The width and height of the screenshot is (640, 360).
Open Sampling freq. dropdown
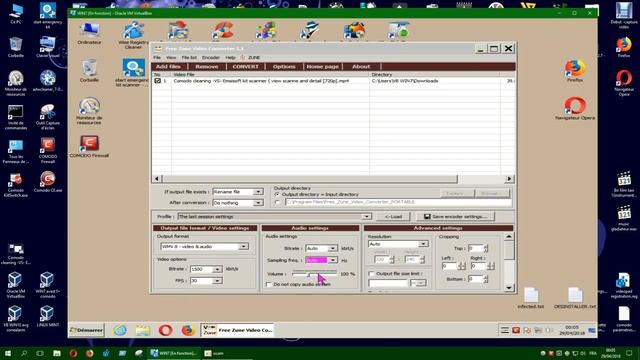(333, 260)
